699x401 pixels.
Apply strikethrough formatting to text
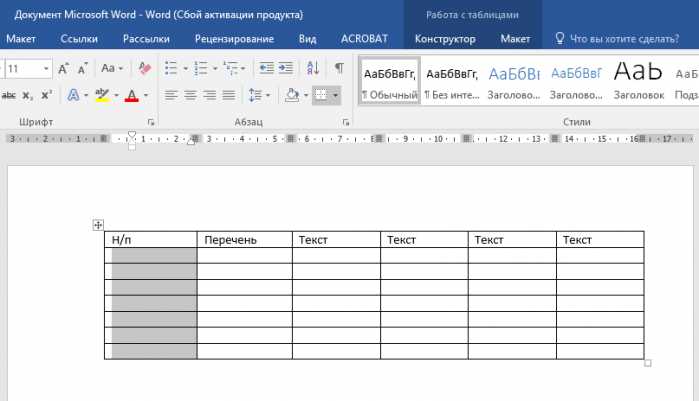8,95
